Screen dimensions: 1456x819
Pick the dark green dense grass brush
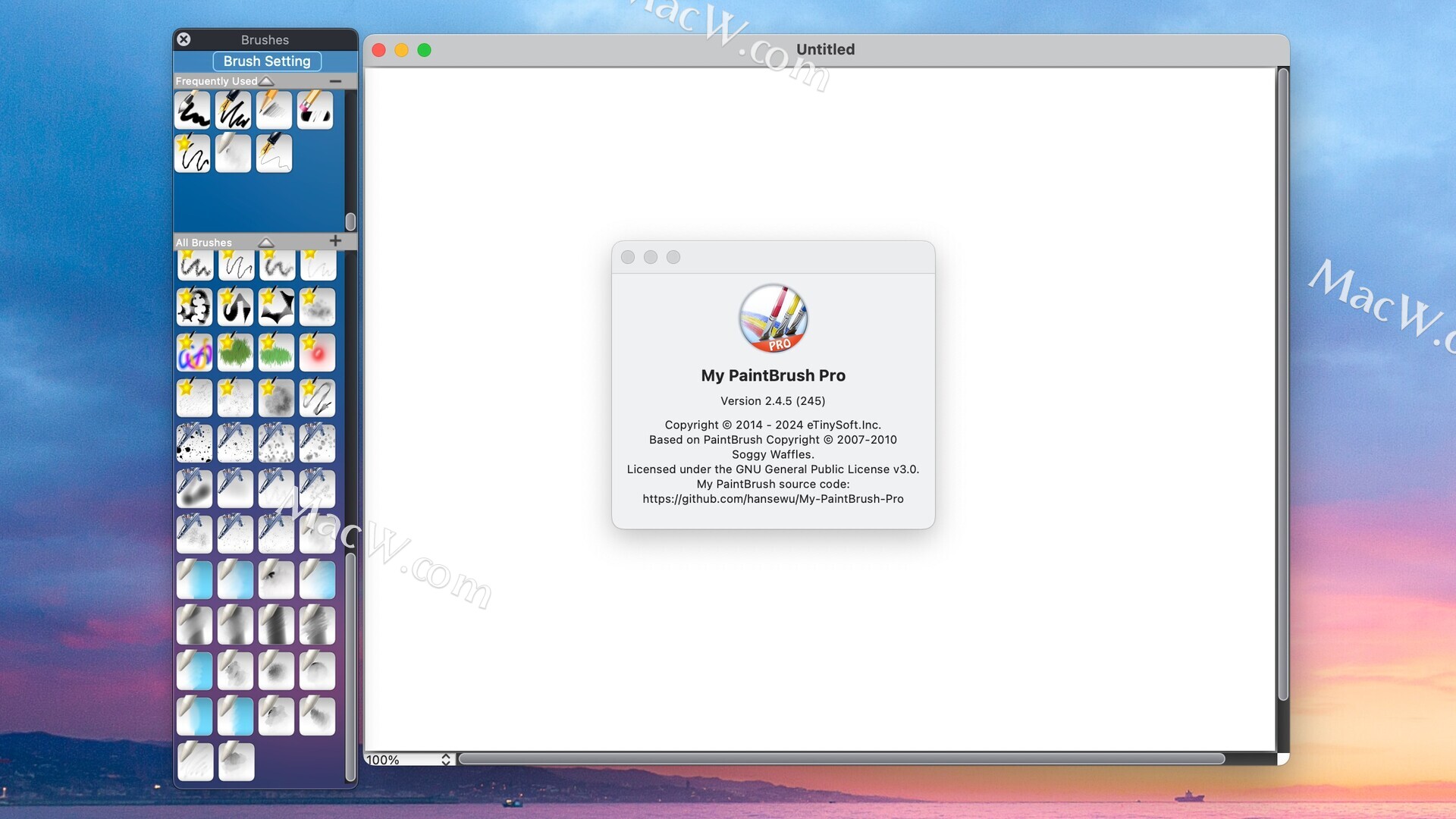click(236, 353)
